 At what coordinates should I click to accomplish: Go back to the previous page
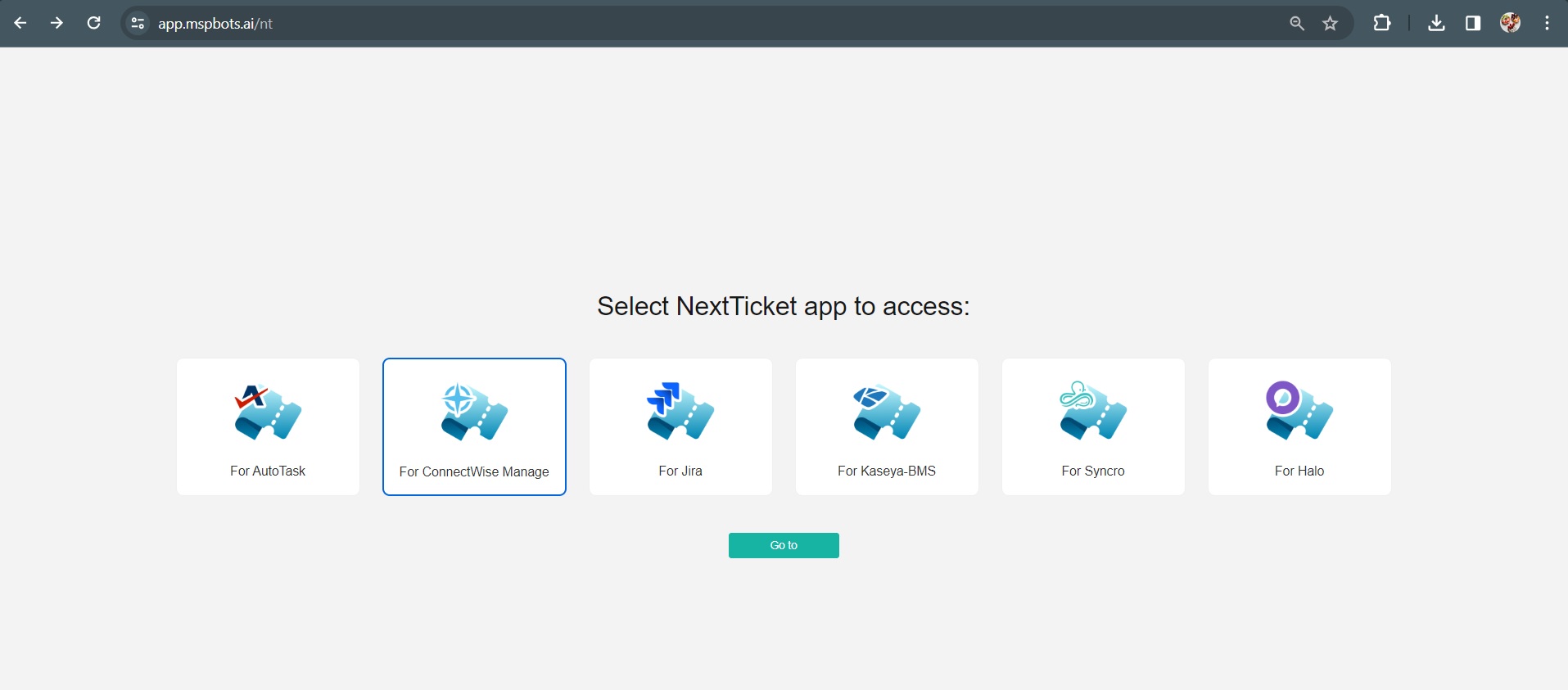click(20, 23)
